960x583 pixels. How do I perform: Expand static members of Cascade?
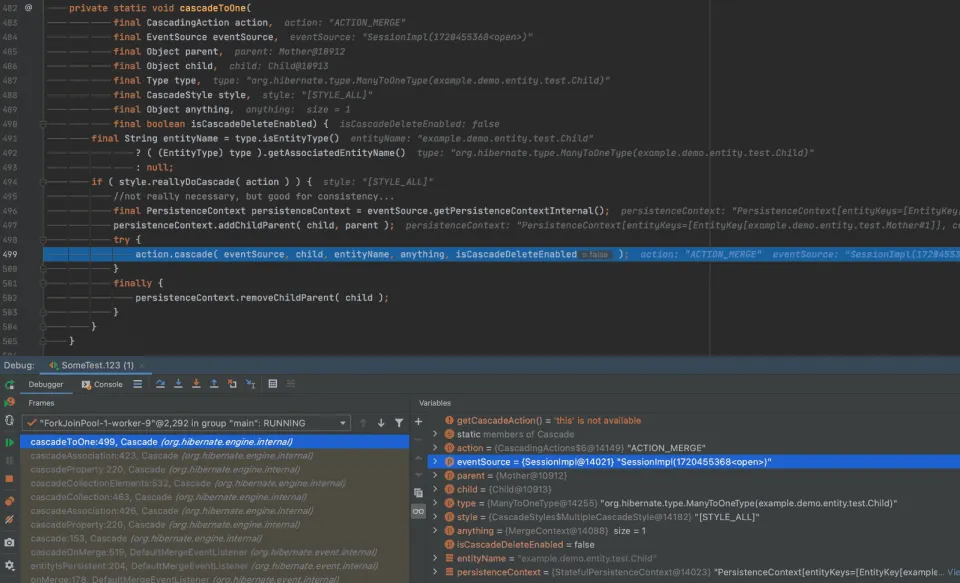(435, 434)
